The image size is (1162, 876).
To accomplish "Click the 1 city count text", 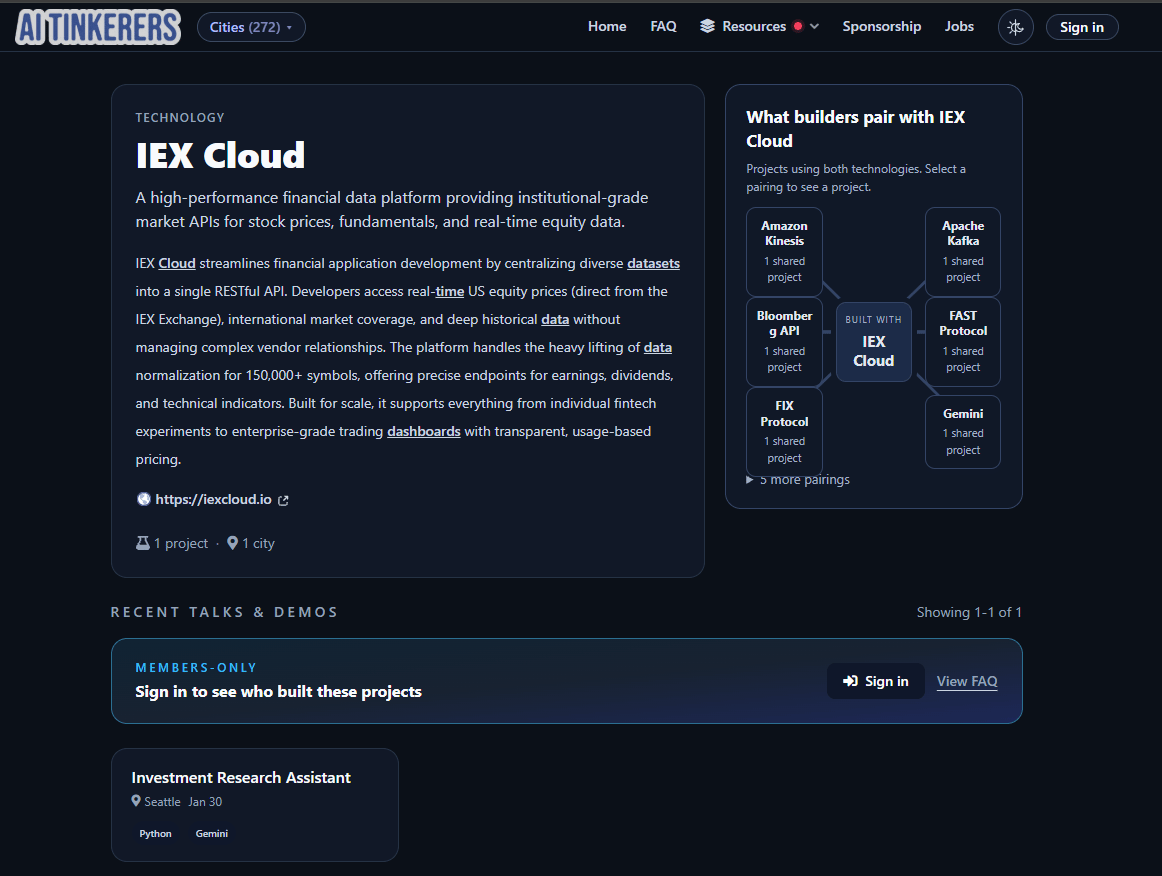I will pyautogui.click(x=259, y=543).
